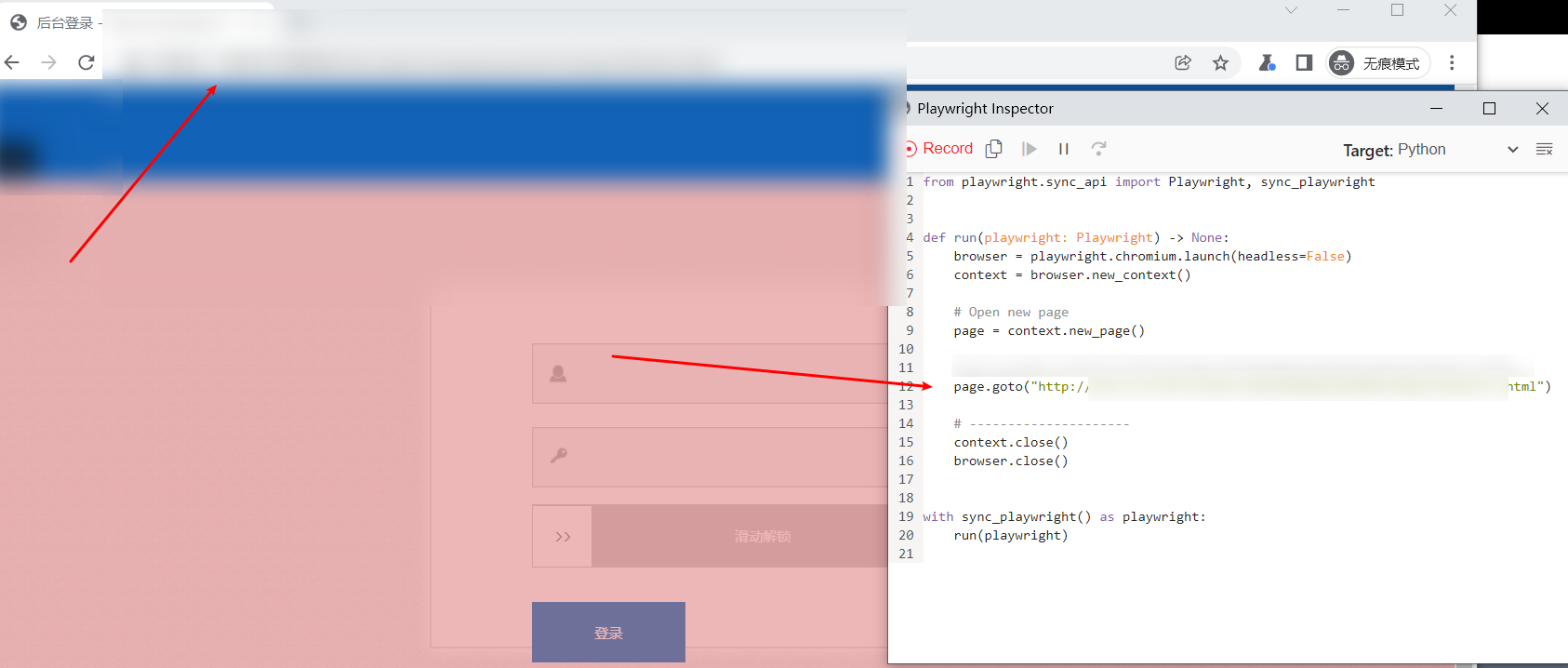This screenshot has height=668, width=1568.
Task: Toggle the browser side panel
Action: (1304, 62)
